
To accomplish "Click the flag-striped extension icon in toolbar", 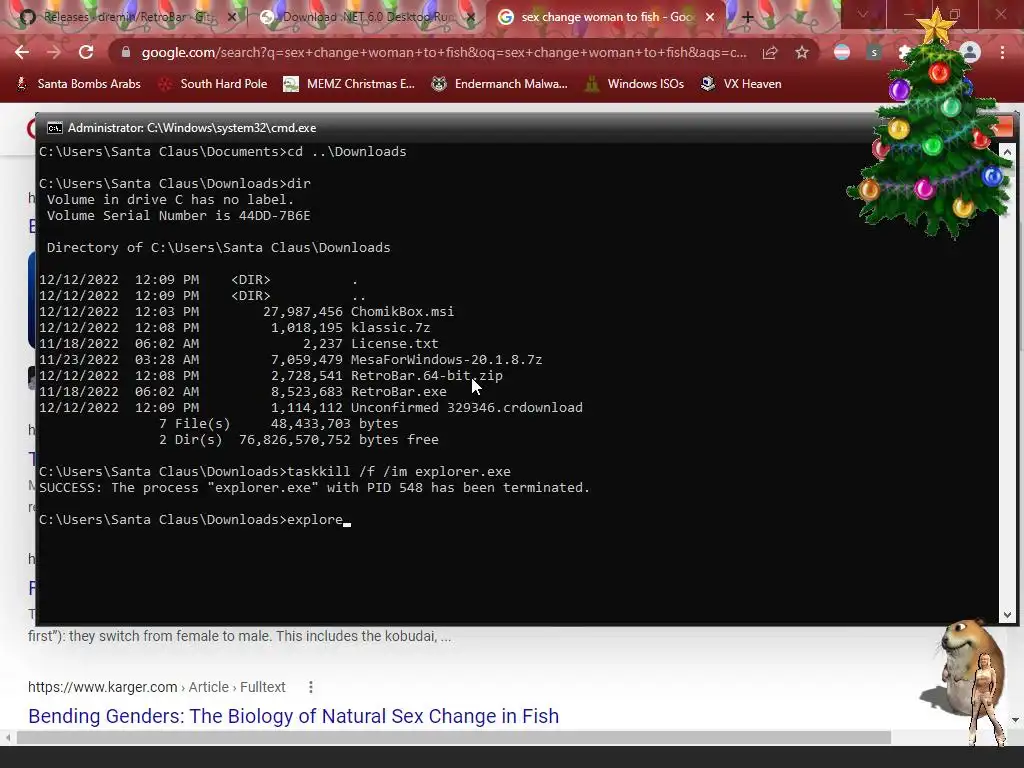I will click(842, 52).
